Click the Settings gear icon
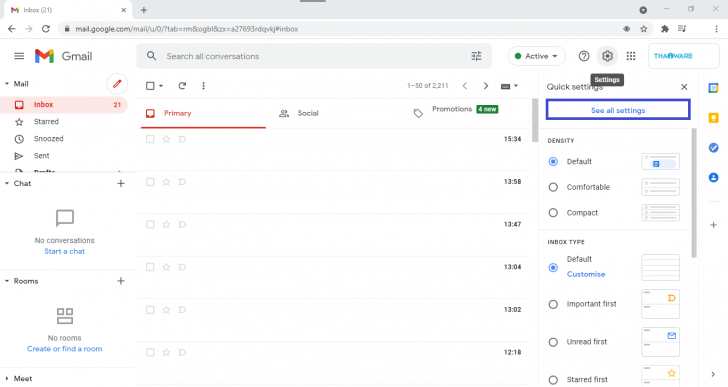728x387 pixels. 607,56
